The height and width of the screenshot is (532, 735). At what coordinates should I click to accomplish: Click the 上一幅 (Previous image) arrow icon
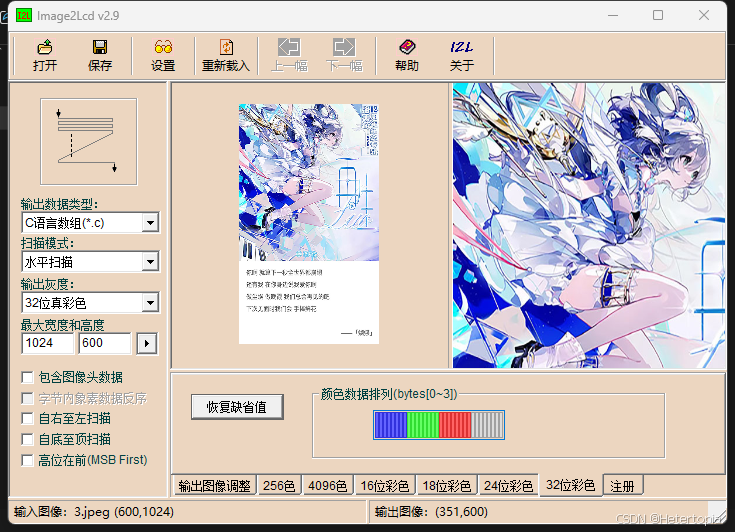point(289,47)
